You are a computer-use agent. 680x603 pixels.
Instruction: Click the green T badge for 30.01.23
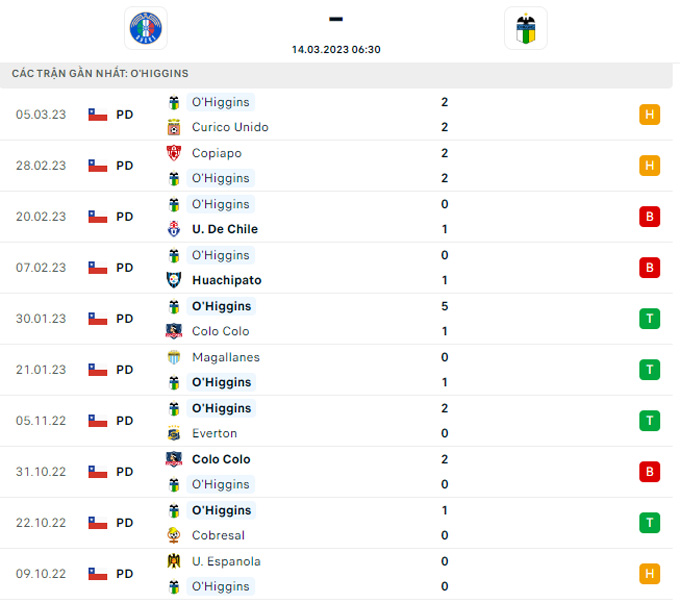[650, 318]
